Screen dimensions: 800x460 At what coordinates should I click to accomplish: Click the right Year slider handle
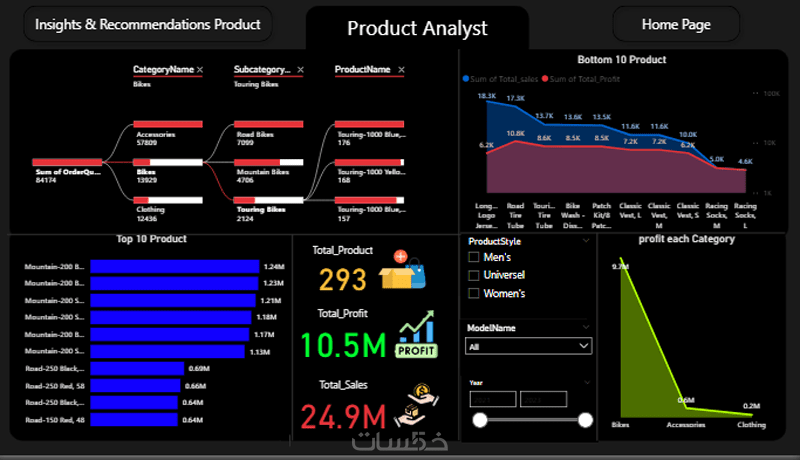pyautogui.click(x=585, y=420)
